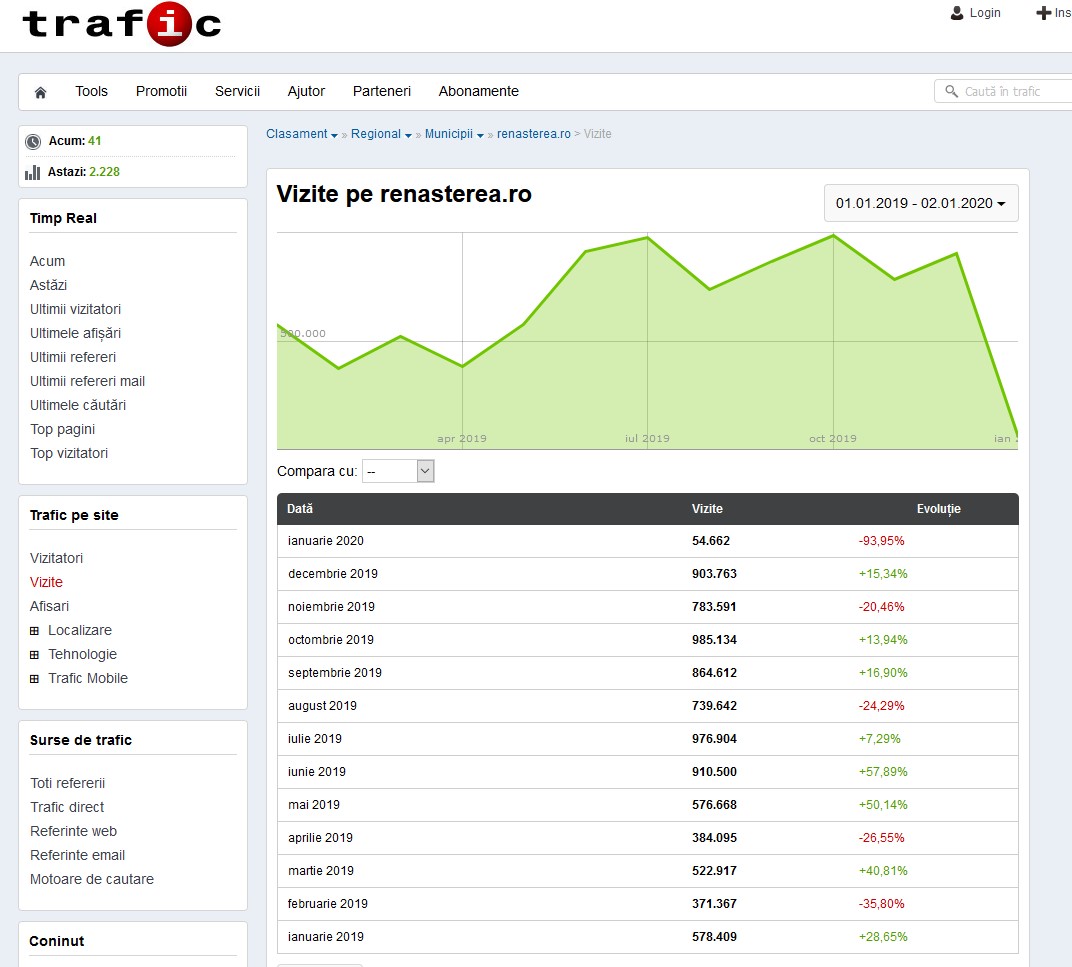This screenshot has width=1072, height=967.
Task: Click the clock icon beside Acum
Action: pyautogui.click(x=33, y=142)
